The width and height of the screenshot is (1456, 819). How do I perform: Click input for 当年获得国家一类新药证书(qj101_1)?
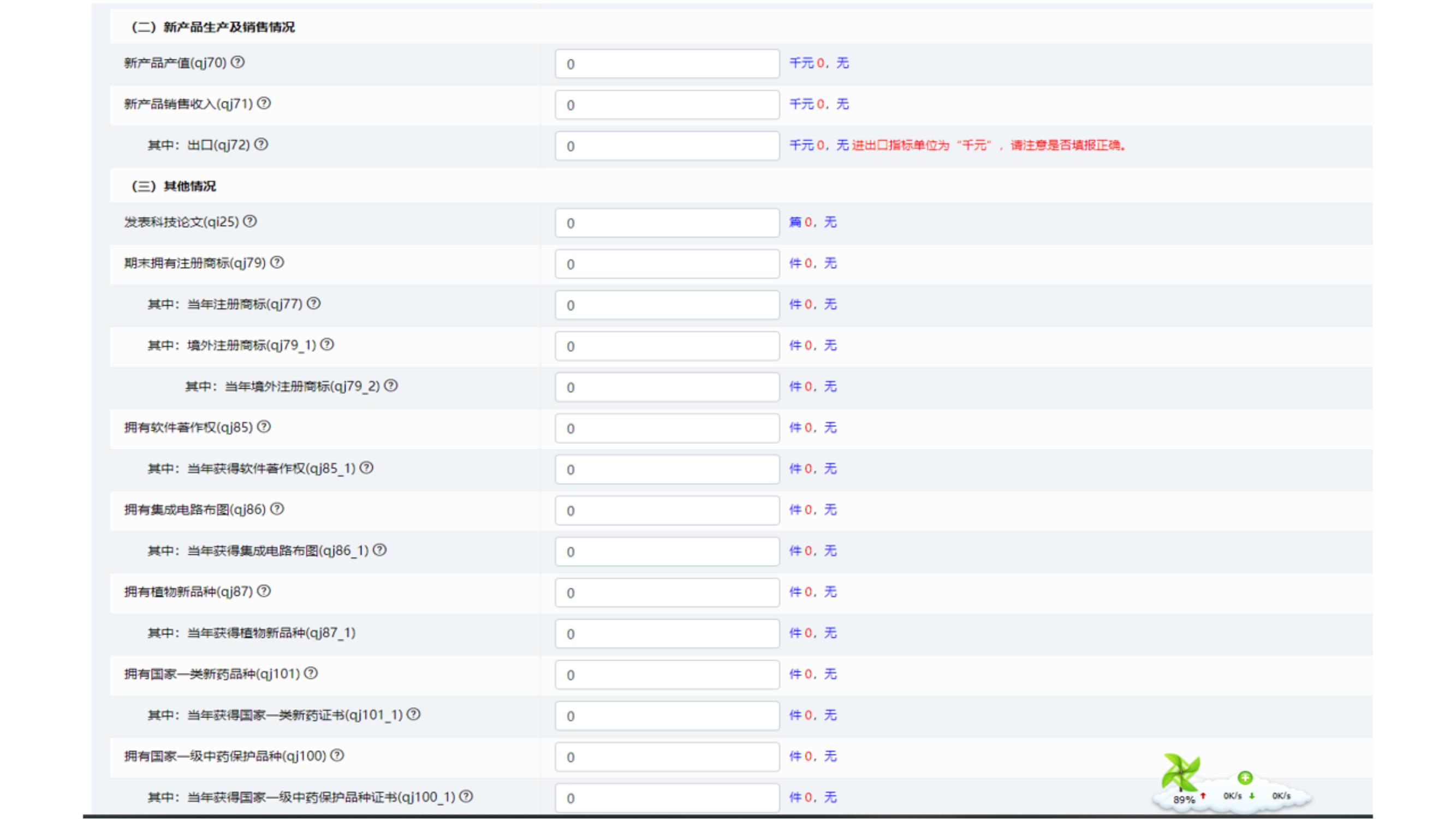coord(667,716)
